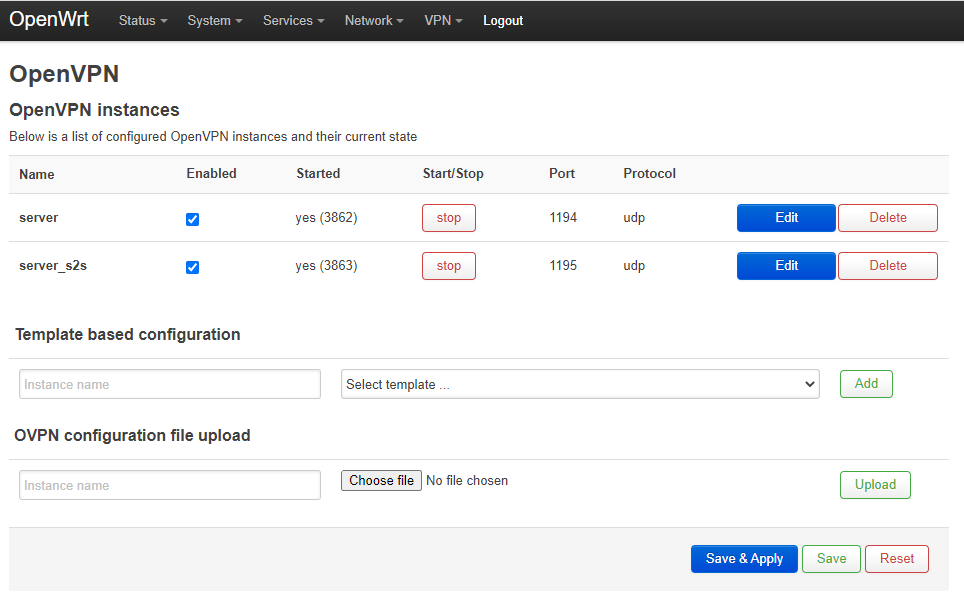Select the 'yes (3863)' started status
Screen dimensions: 964x602
tap(326, 266)
